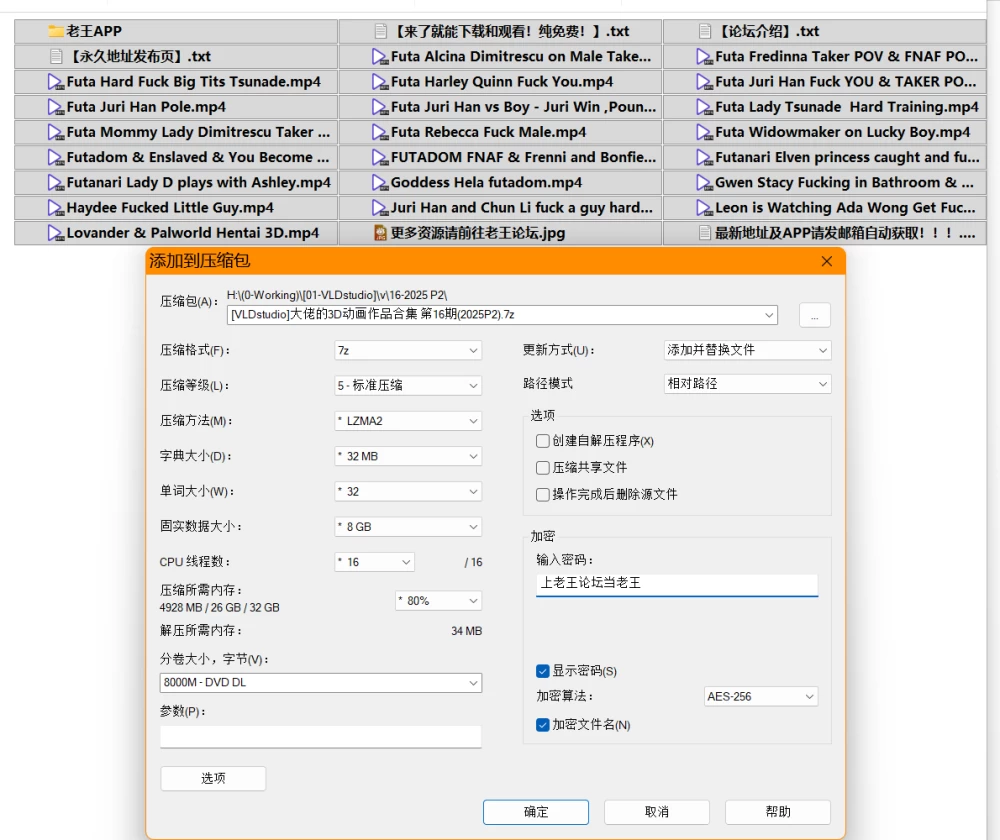Click video icon of Futa Fredinna Taker file

[x=705, y=57]
